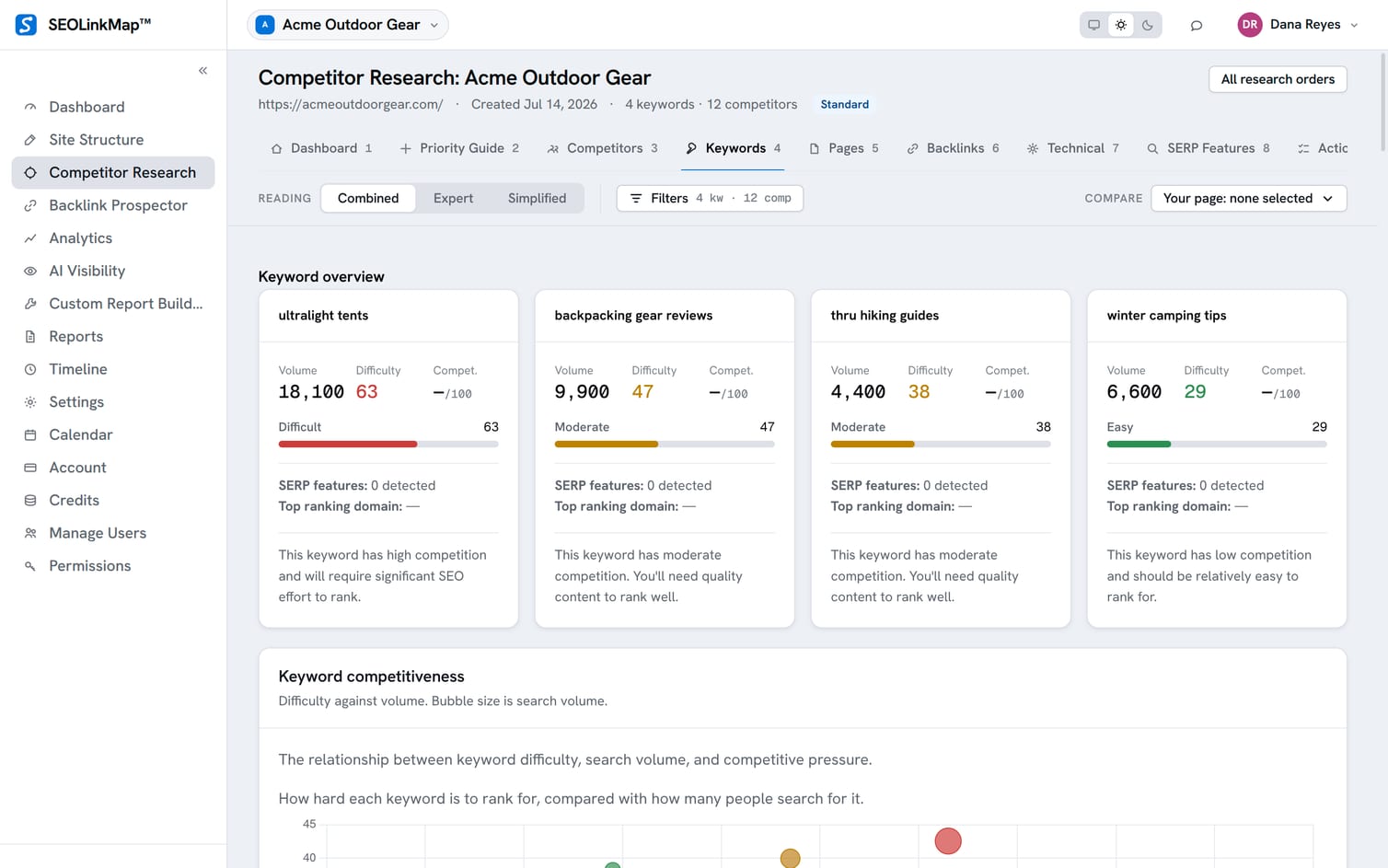Select Simplified reading mode
The width and height of the screenshot is (1388, 868).
point(537,198)
